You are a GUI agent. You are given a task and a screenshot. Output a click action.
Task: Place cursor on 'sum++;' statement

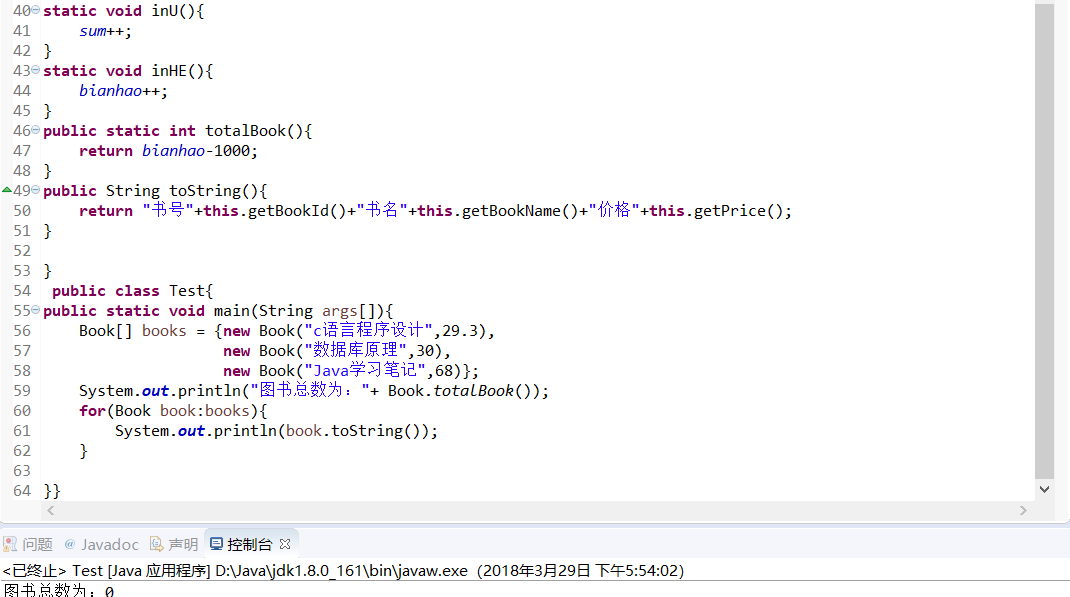pyautogui.click(x=105, y=31)
